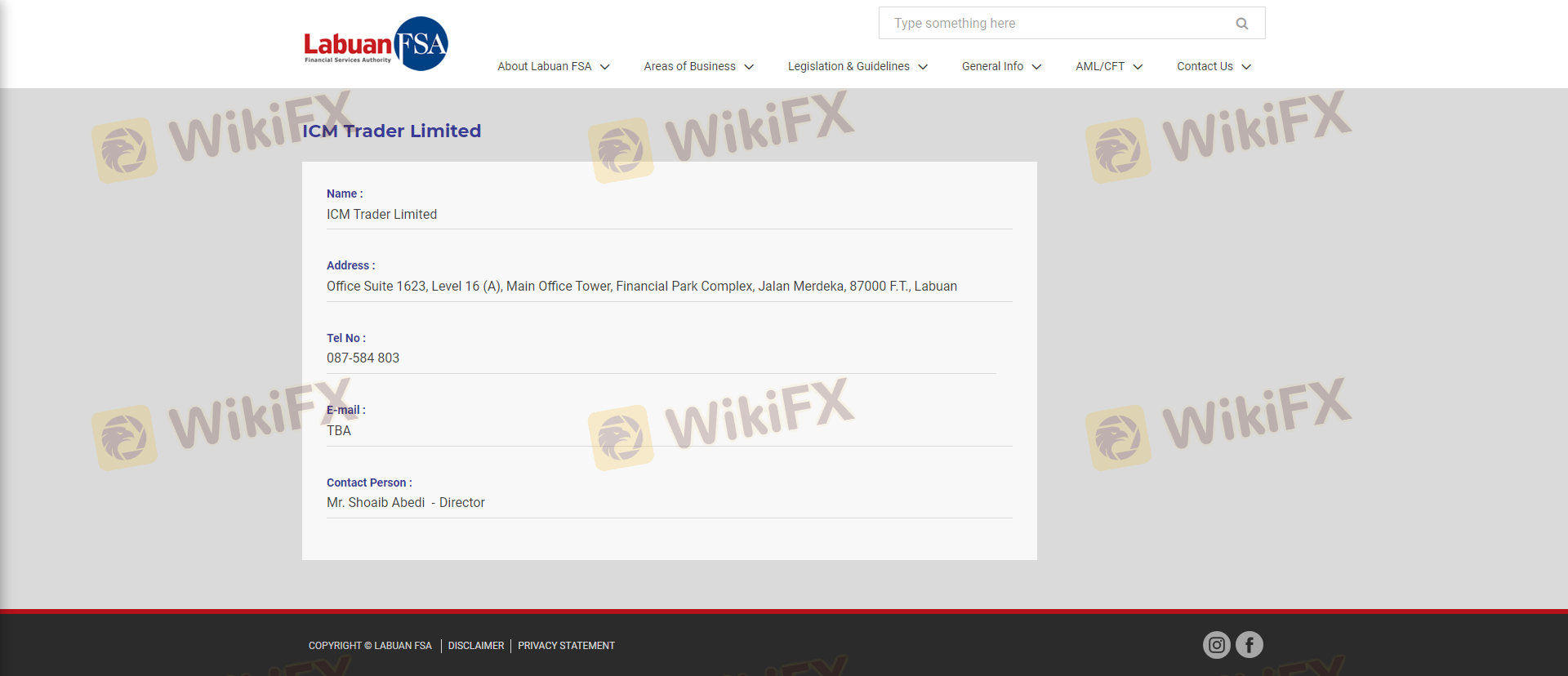Click the Office Suite 1623 address text

coord(642,286)
